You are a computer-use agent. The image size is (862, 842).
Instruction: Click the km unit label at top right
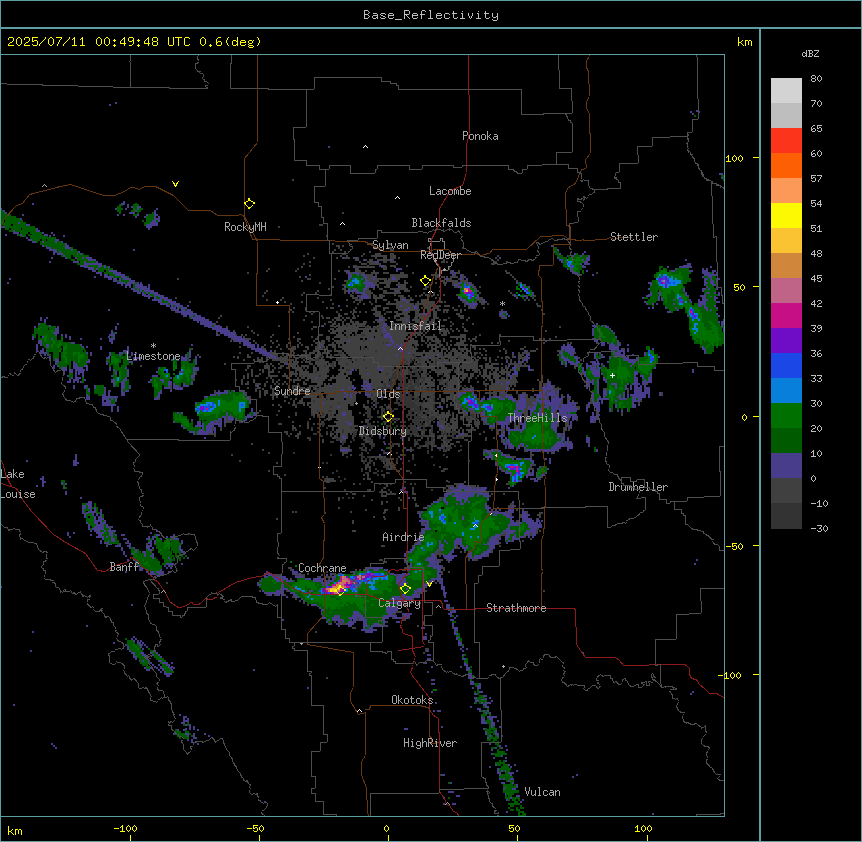click(x=744, y=42)
